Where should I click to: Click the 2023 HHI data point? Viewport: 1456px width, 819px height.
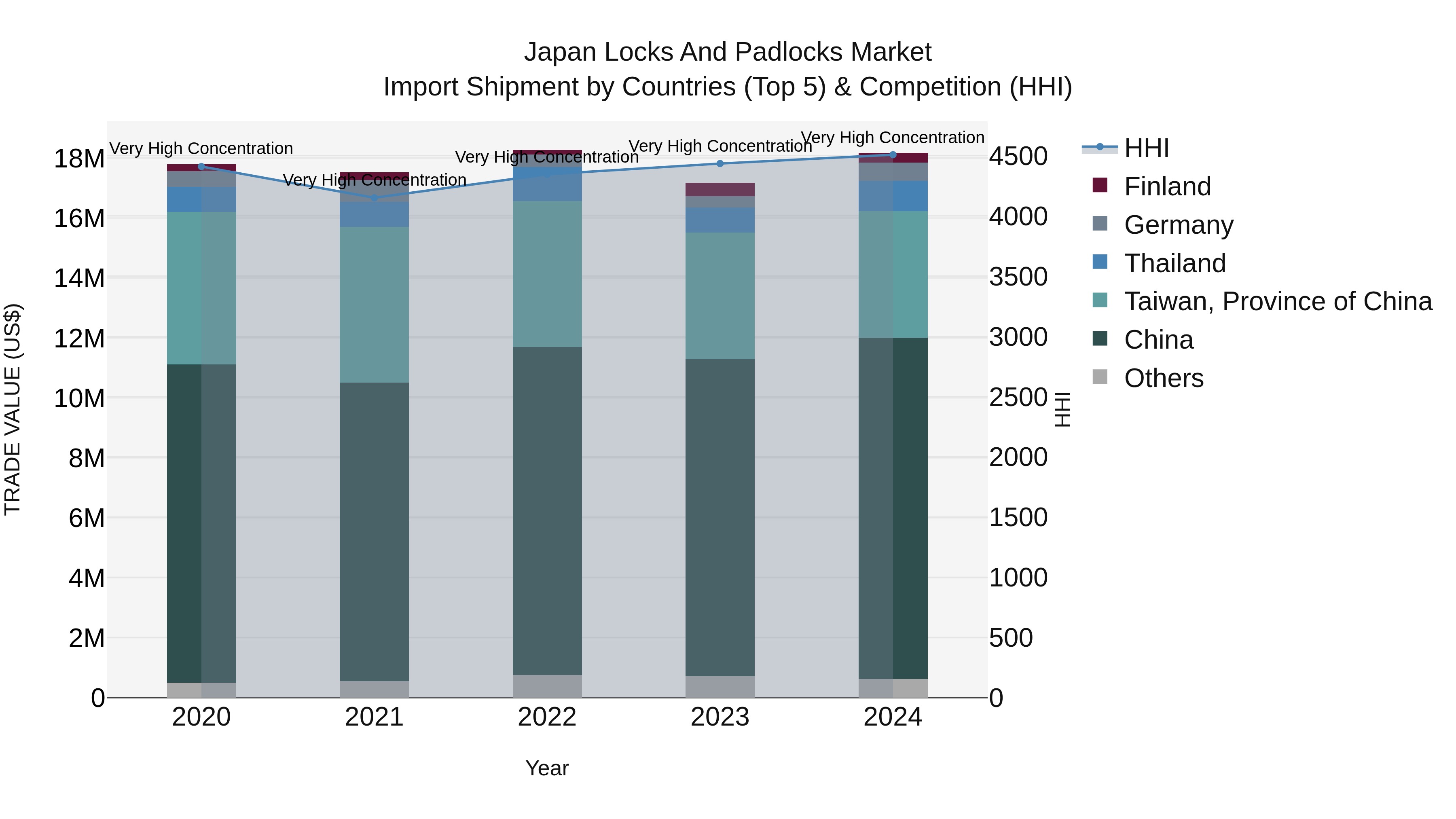click(720, 164)
